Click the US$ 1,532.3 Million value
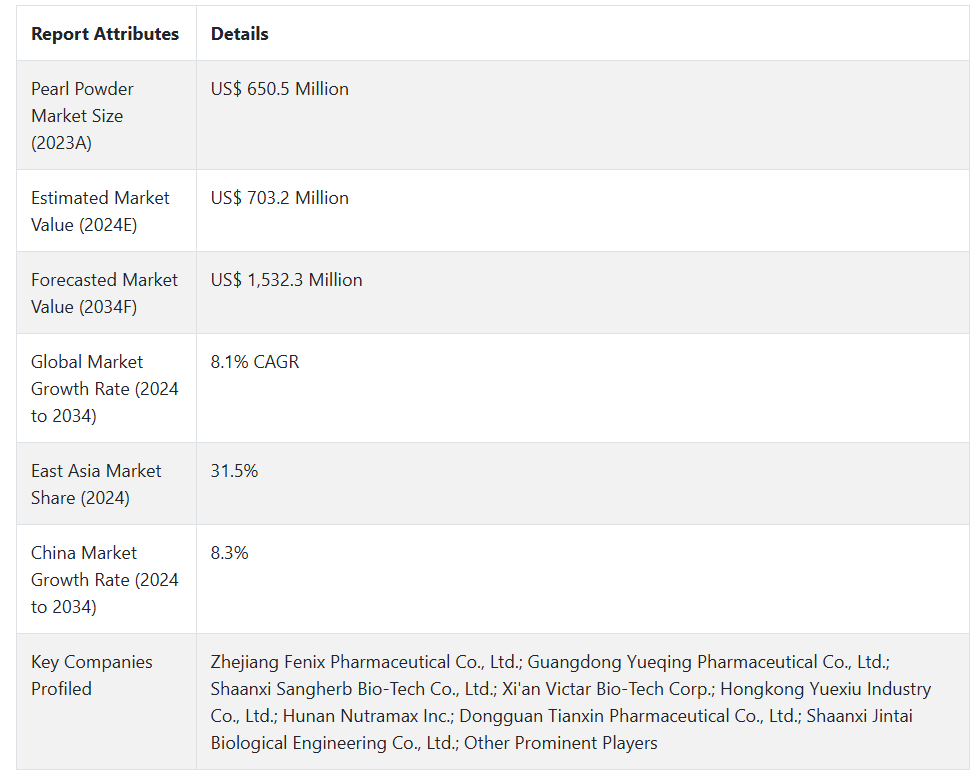The image size is (977, 777). [286, 280]
